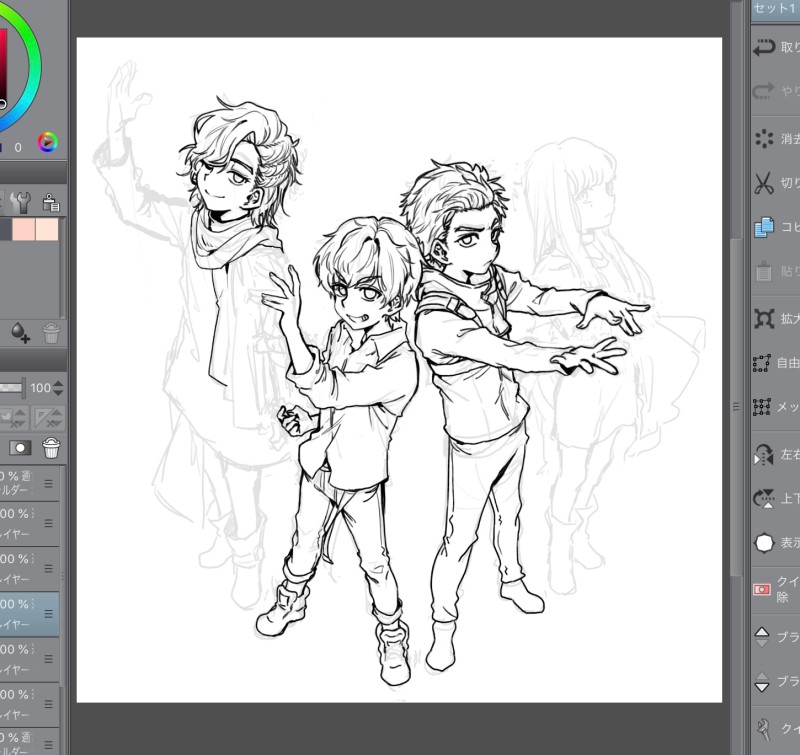Tap the greyed-out Redo arrow icon
The width and height of the screenshot is (800, 755).
(764, 91)
